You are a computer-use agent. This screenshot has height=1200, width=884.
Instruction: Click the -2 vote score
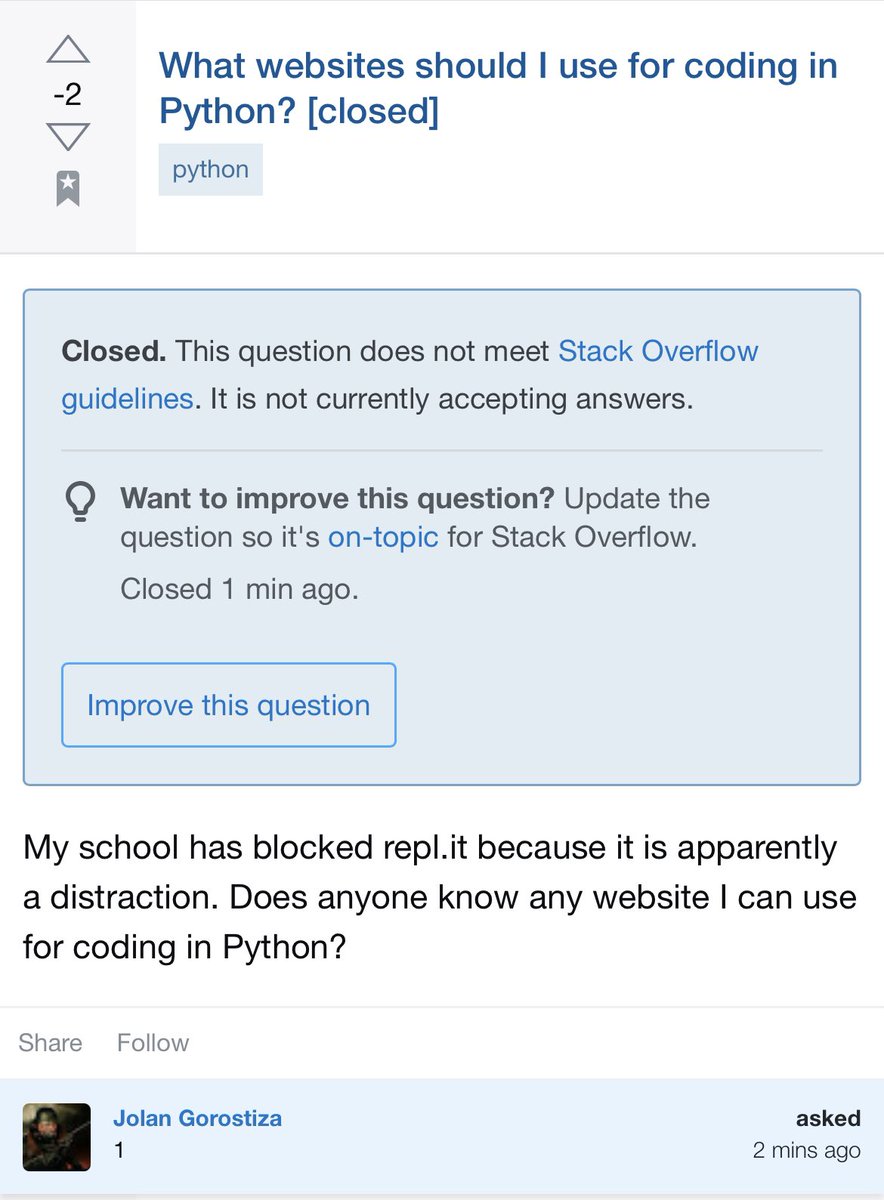(67, 95)
